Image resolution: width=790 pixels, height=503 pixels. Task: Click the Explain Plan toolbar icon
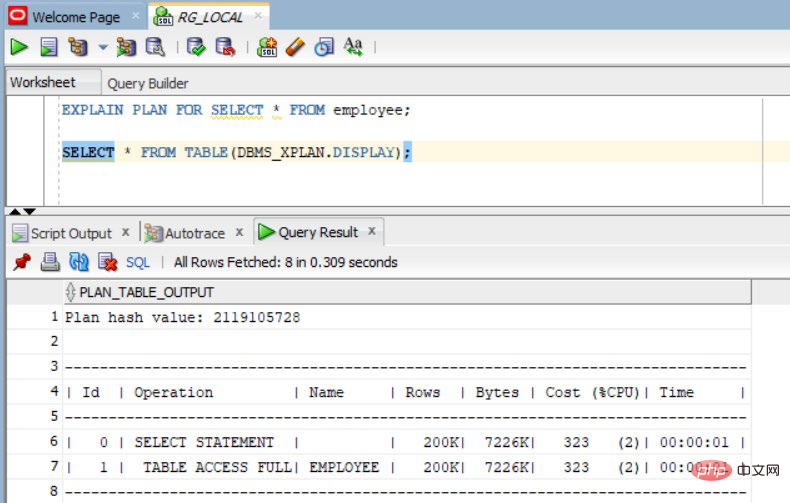(x=78, y=47)
